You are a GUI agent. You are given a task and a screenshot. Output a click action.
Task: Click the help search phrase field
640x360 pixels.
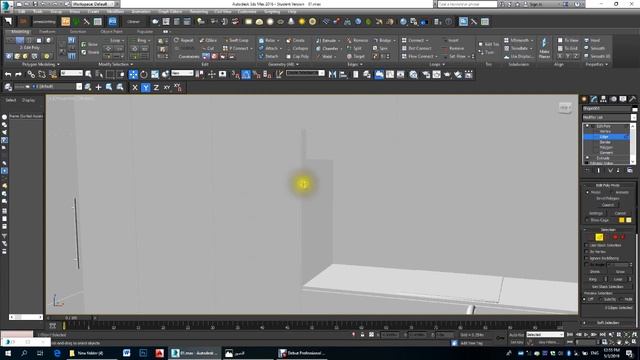467,4
